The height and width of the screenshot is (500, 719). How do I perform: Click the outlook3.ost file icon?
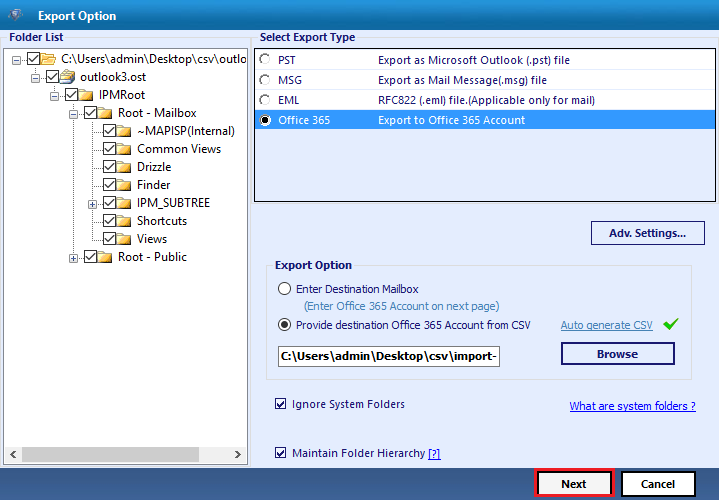[x=68, y=77]
